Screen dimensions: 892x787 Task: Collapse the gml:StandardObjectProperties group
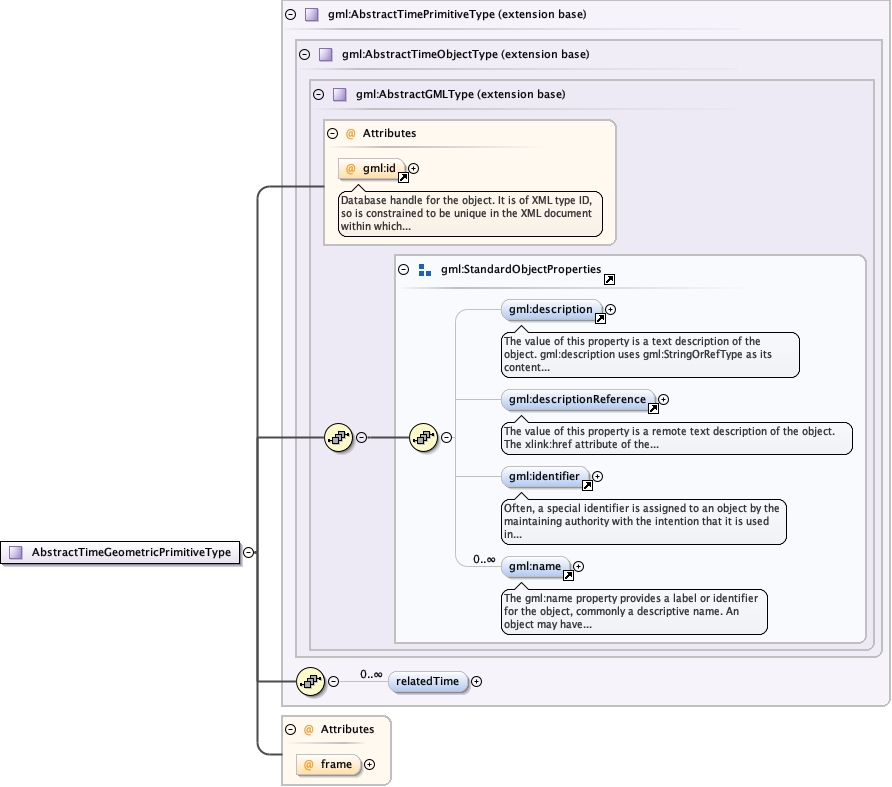tap(403, 269)
